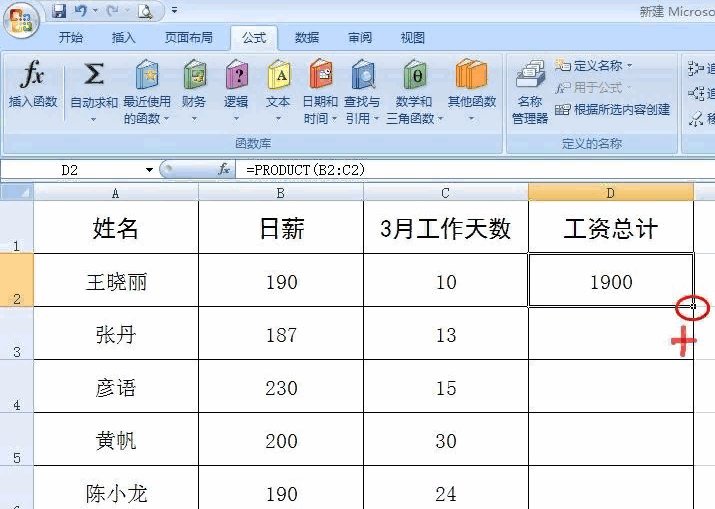This screenshot has width=715, height=509.
Task: Select the cell with value 30
Action: [x=446, y=439]
